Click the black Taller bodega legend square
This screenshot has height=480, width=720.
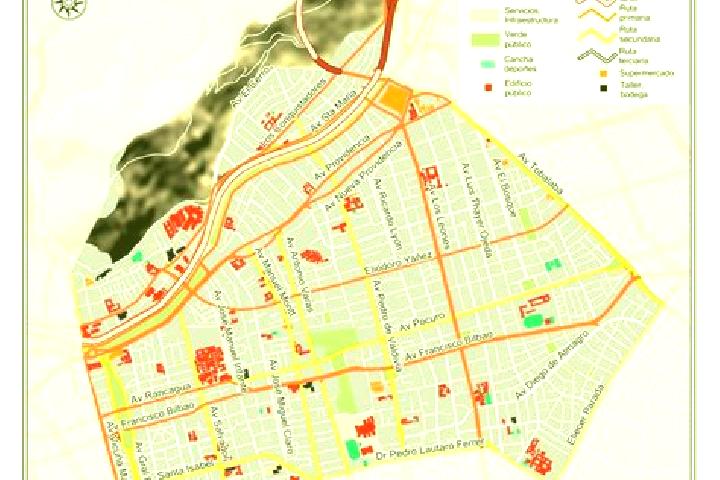click(603, 88)
